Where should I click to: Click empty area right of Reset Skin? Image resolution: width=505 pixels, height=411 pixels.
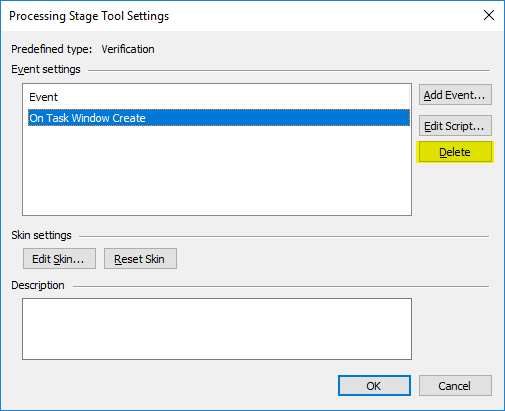pos(333,259)
